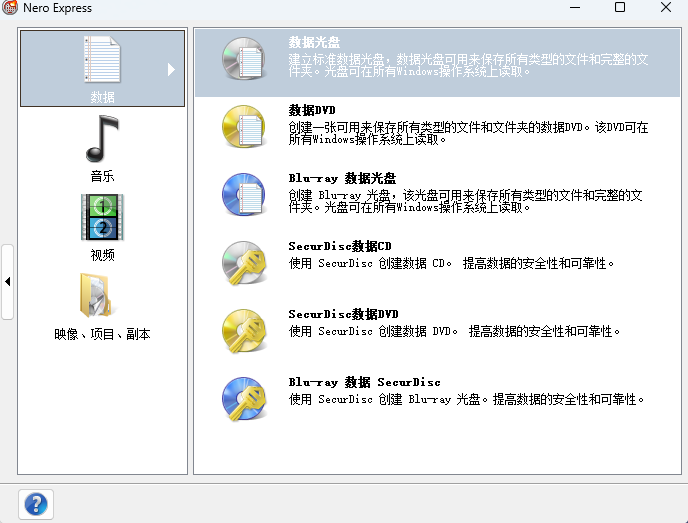The height and width of the screenshot is (523, 688).
Task: Click the Blu-ray 数据 SecurDisc key icon
Action: [x=243, y=398]
